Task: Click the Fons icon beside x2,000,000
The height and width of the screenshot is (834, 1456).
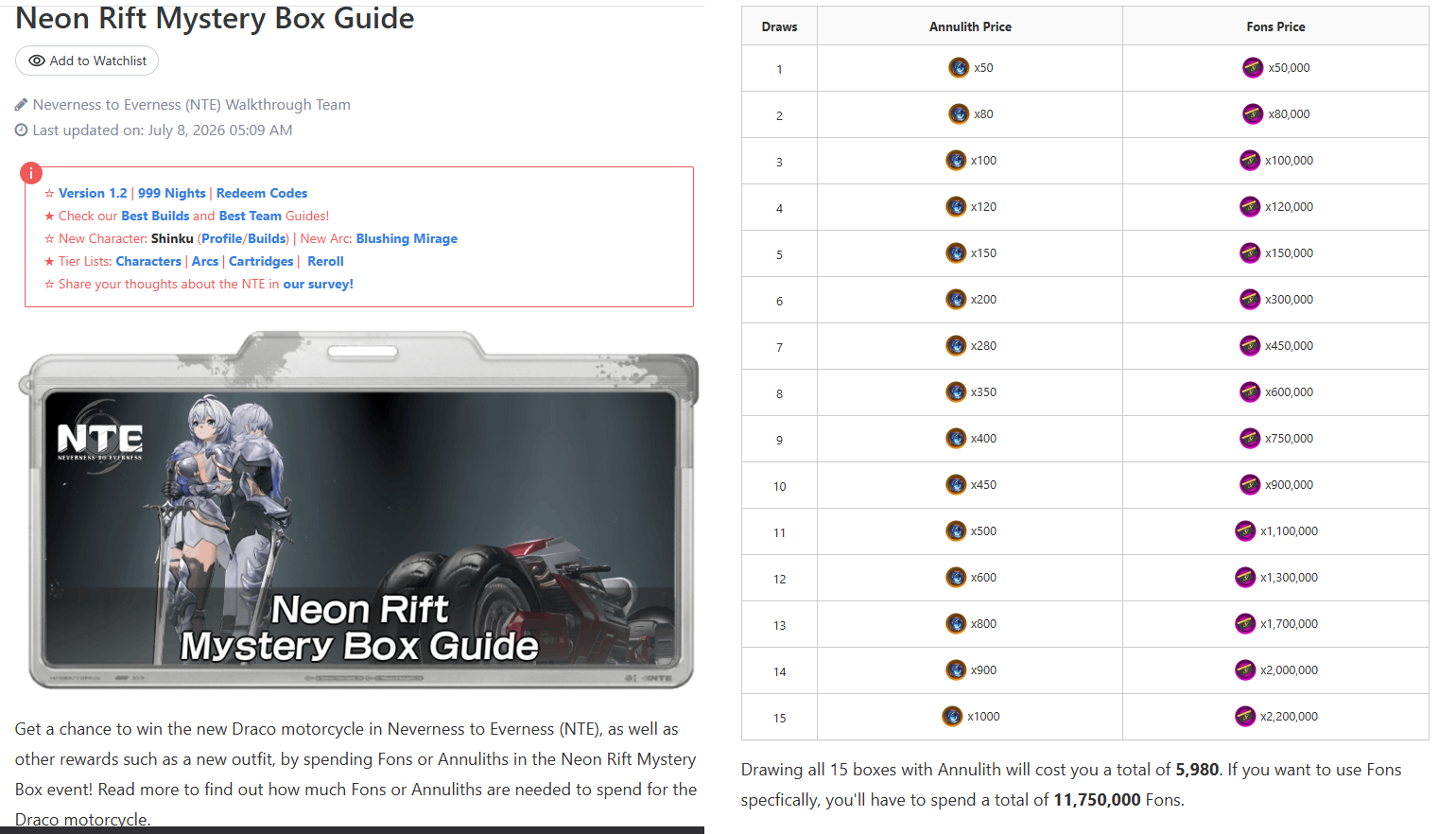Action: click(1245, 669)
